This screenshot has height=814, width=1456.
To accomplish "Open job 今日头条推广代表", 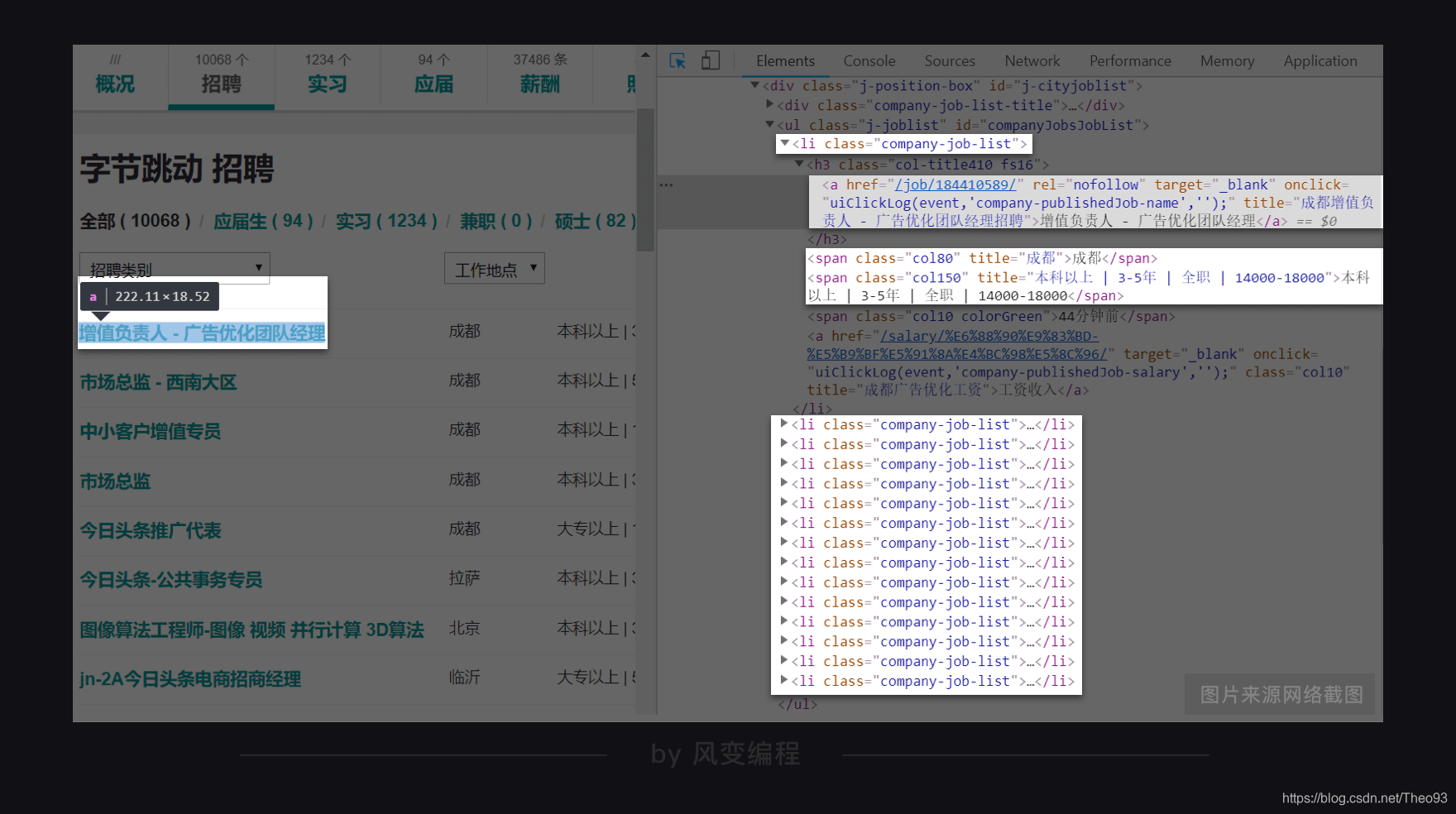I will 151,530.
